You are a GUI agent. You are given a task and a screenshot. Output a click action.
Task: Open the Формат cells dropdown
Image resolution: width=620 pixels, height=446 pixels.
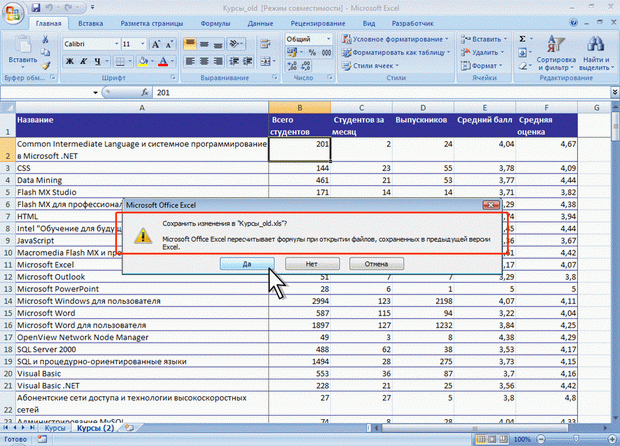481,66
